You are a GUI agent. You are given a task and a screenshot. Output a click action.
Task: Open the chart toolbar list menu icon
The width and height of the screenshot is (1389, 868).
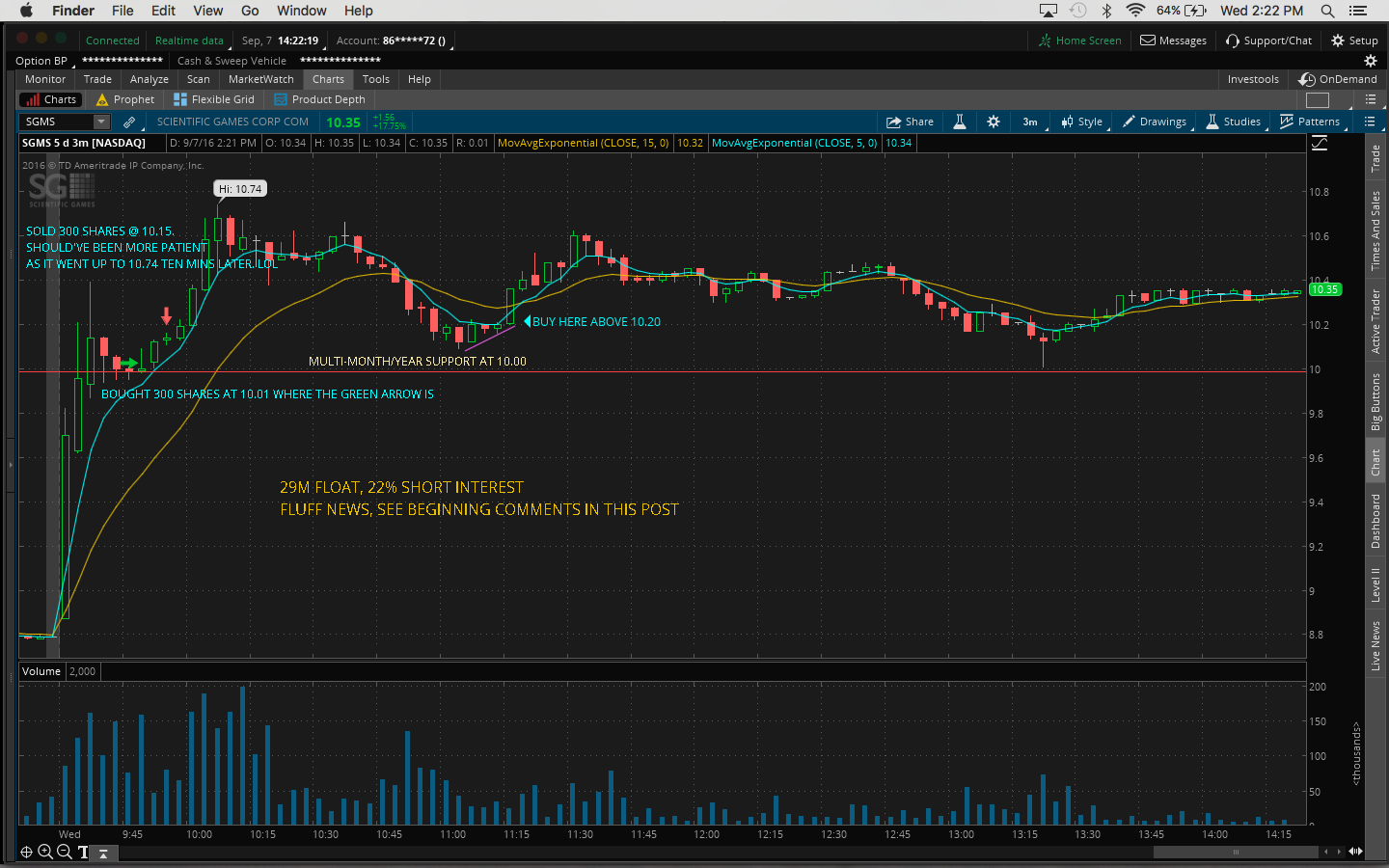(x=1369, y=122)
